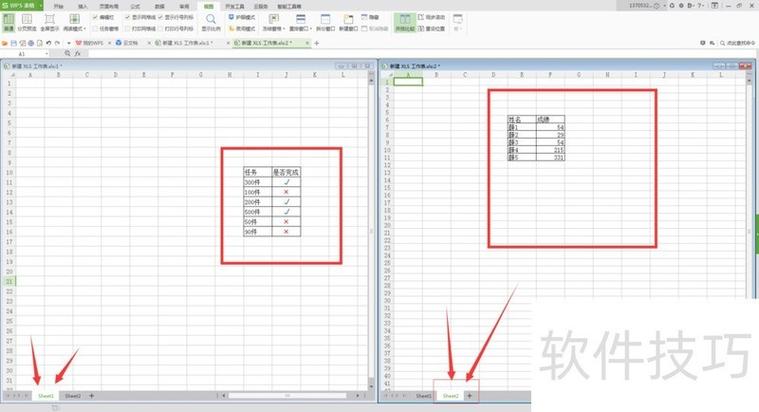759x412 pixels.
Task: Select Sheet2 tab in left workbook
Action: pos(73,396)
